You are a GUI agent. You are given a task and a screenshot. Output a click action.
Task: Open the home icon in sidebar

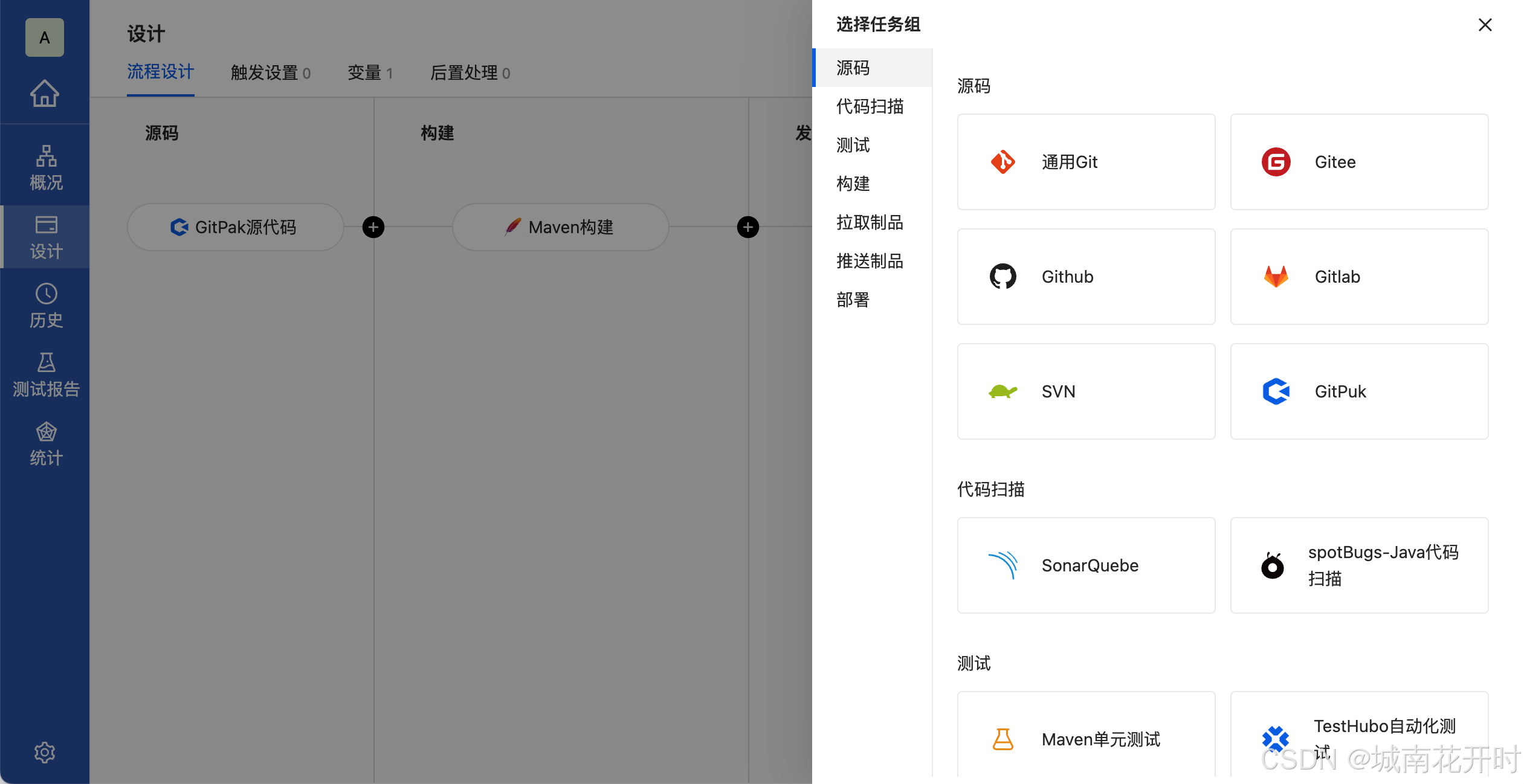click(45, 93)
